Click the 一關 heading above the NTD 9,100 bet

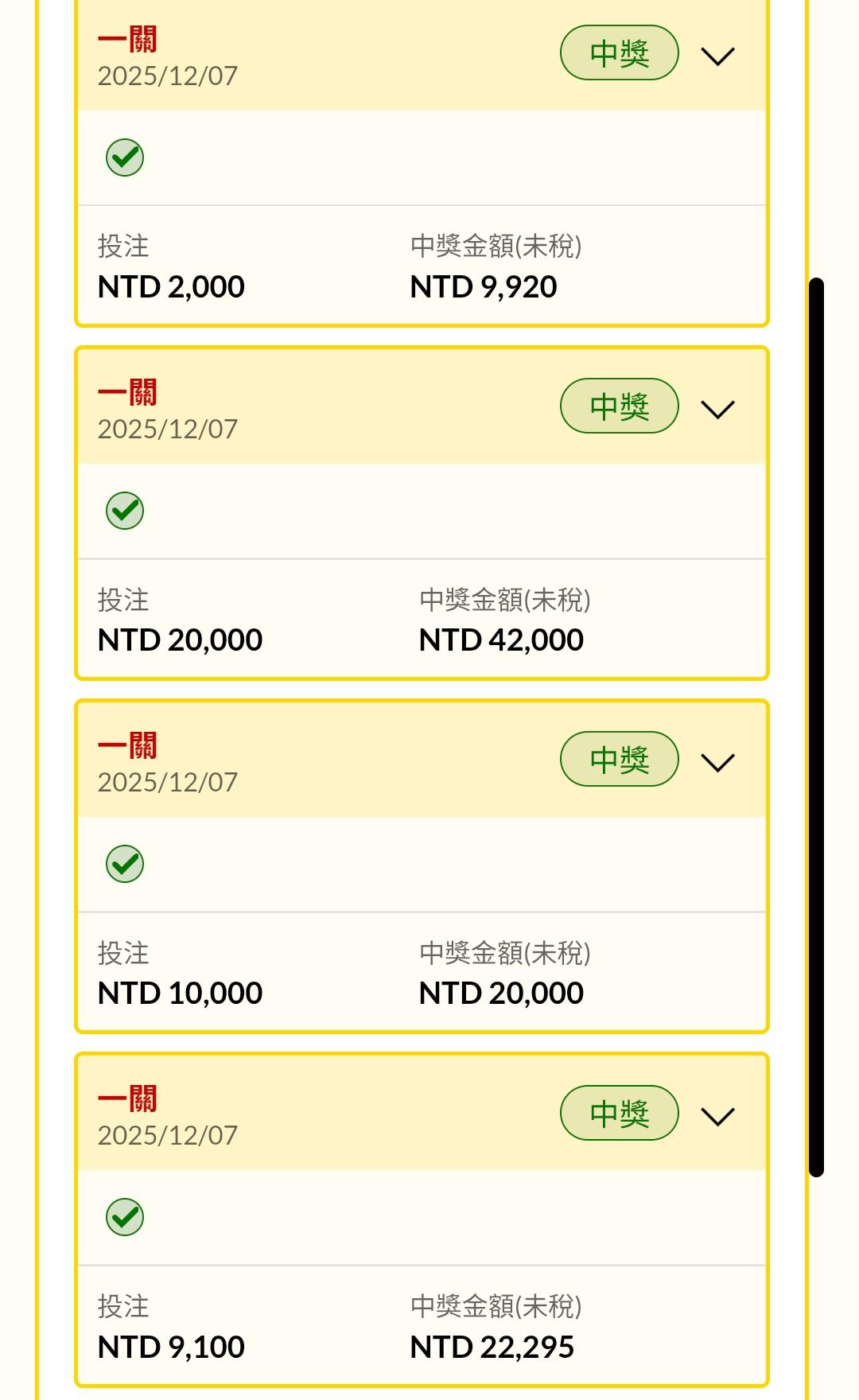127,1099
